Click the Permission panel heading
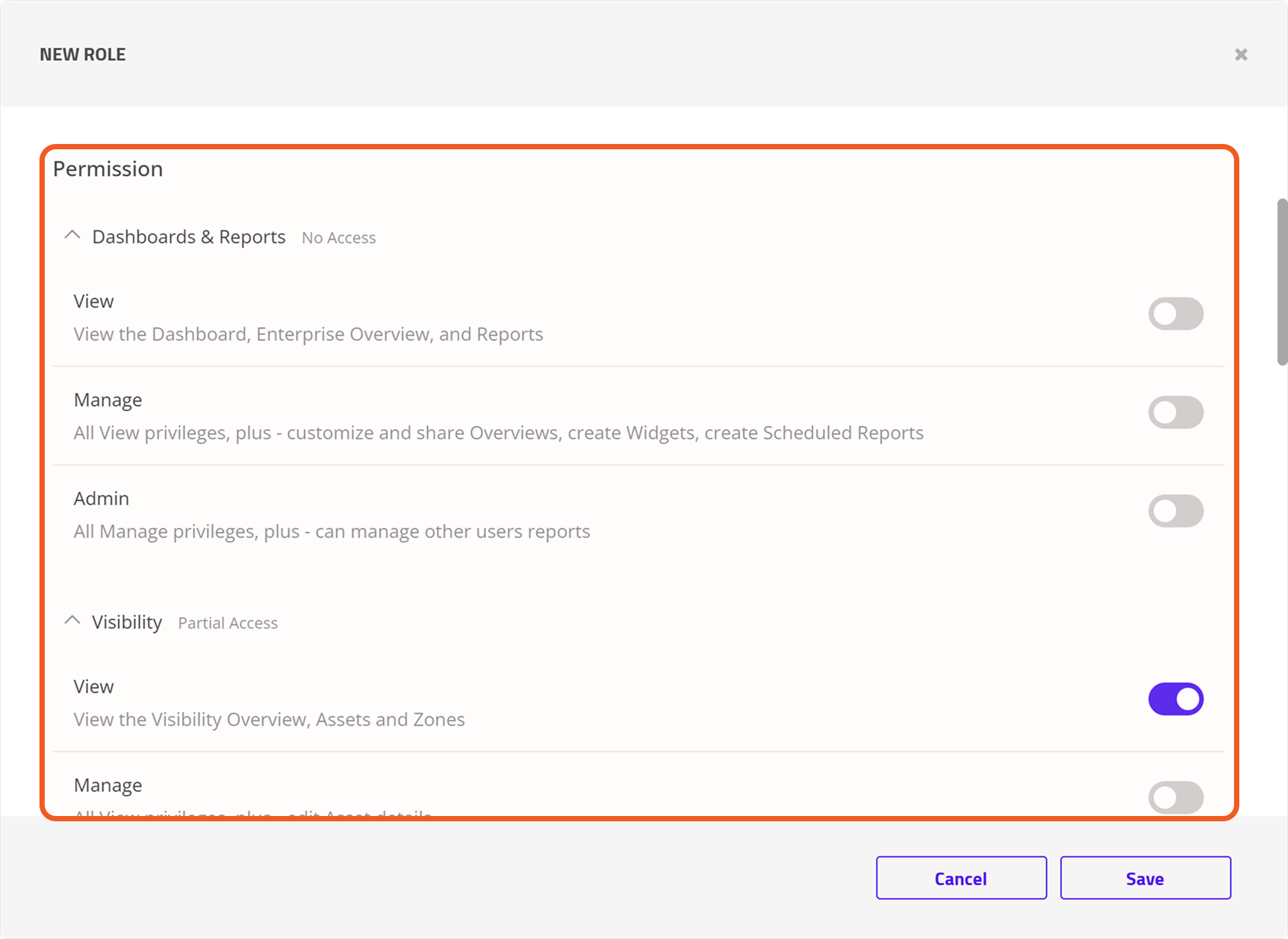Screen dimensions: 1288x939 (108, 169)
